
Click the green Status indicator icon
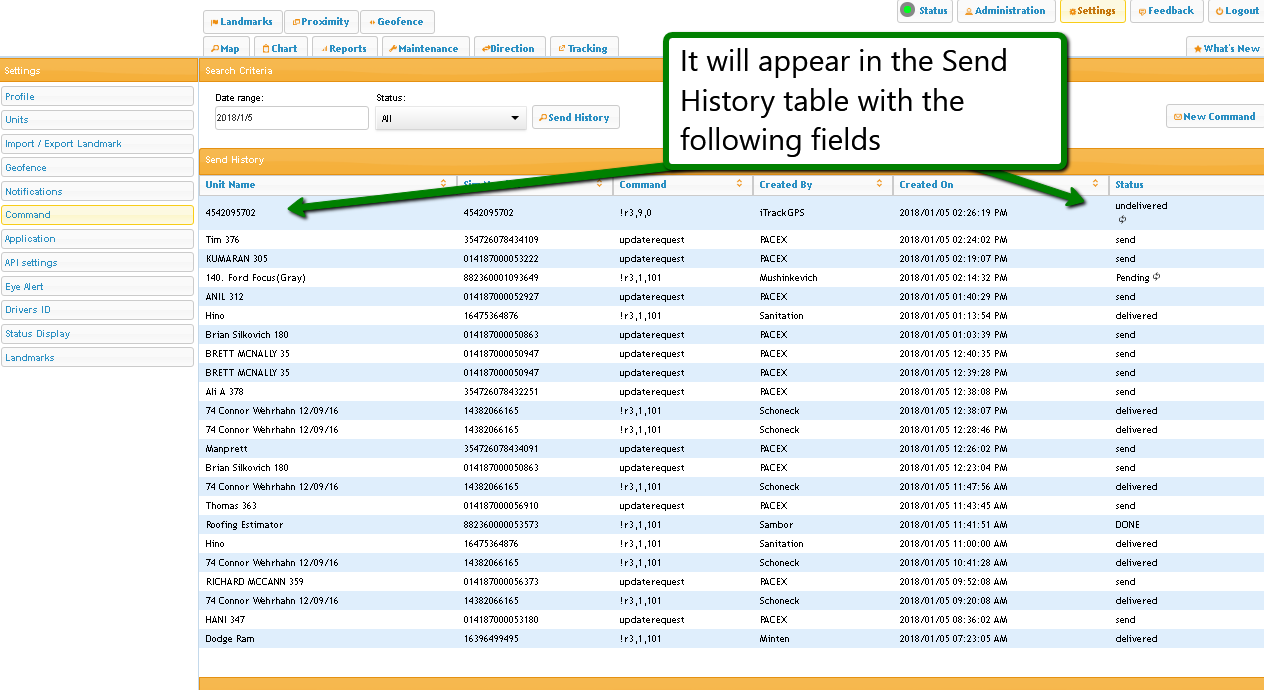pyautogui.click(x=907, y=10)
